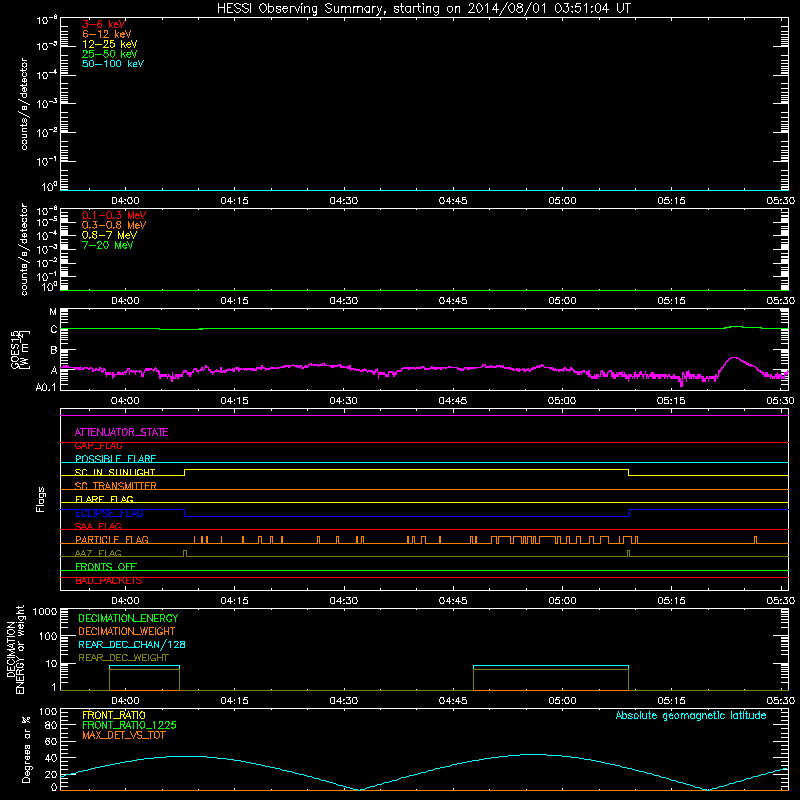Click 05:15 time label under decimation panel
Image resolution: width=800 pixels, height=800 pixels.
click(671, 701)
